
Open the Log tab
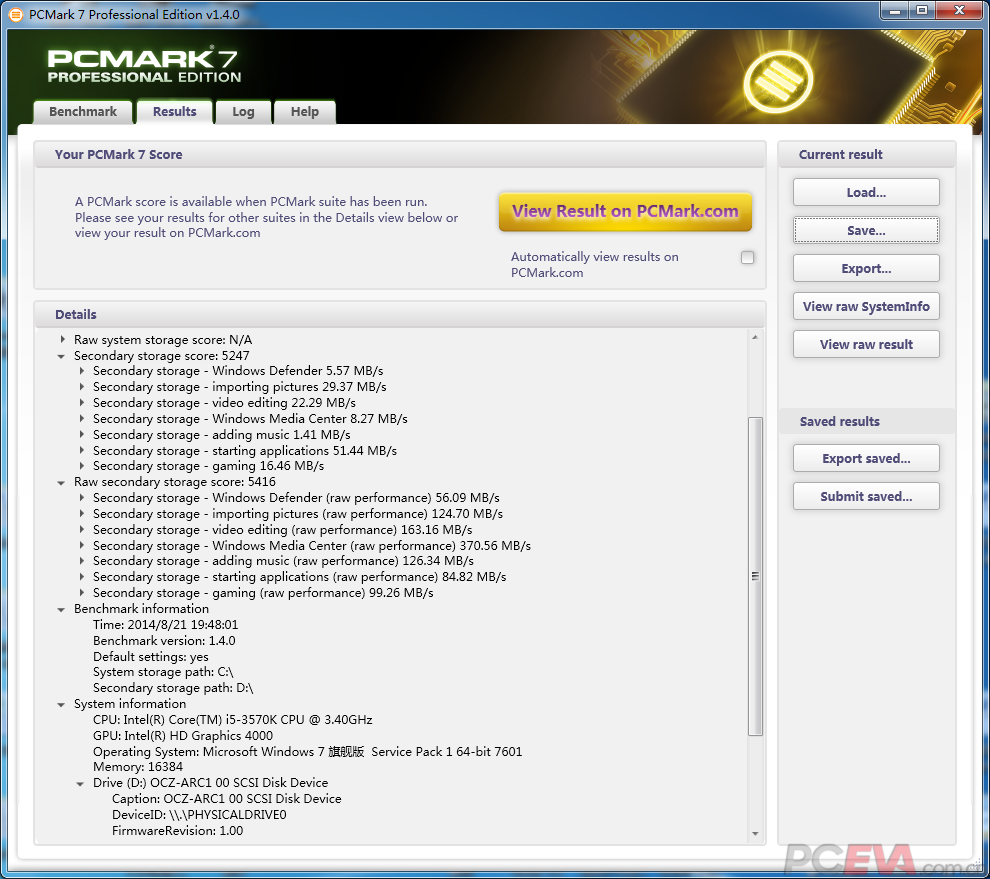tap(243, 112)
